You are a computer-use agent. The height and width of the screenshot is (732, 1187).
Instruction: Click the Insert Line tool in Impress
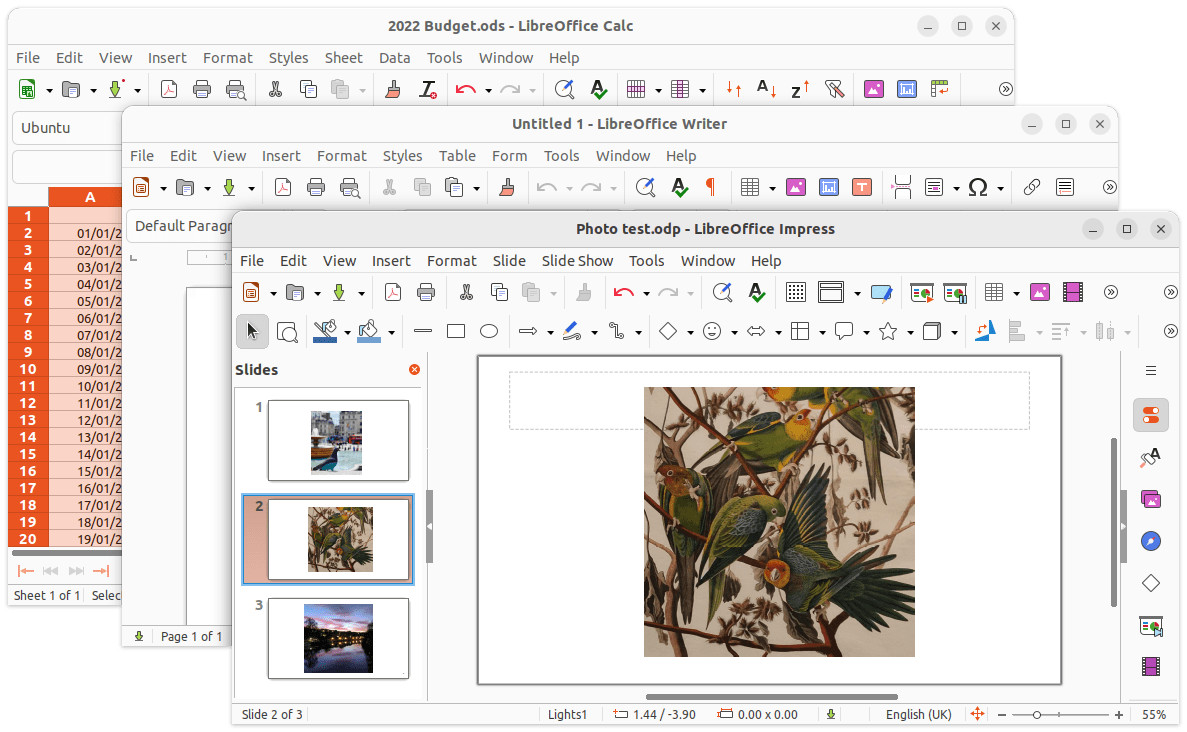click(423, 332)
